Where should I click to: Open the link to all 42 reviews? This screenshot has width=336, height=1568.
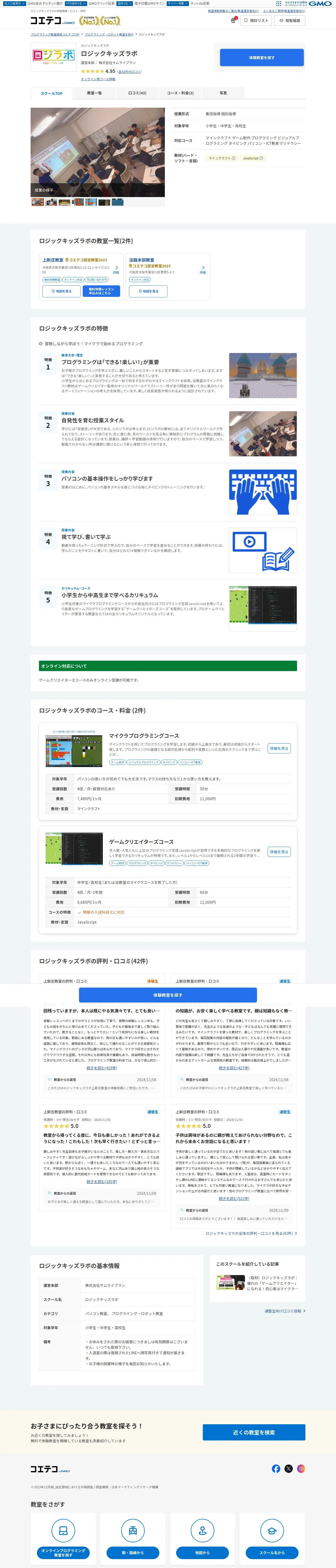coord(251,1233)
